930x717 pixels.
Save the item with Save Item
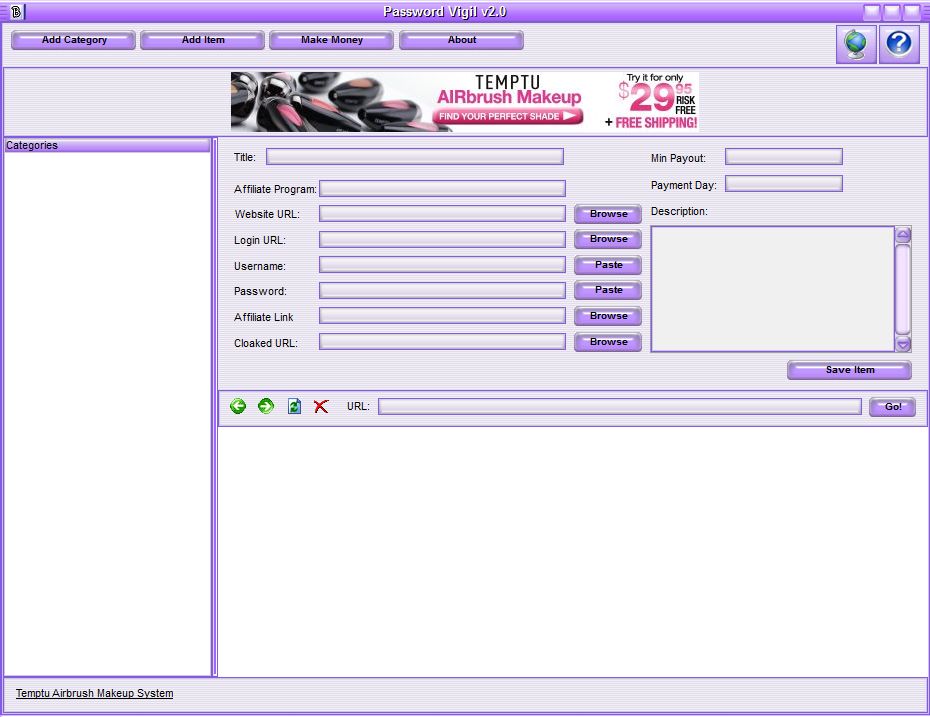pyautogui.click(x=849, y=370)
